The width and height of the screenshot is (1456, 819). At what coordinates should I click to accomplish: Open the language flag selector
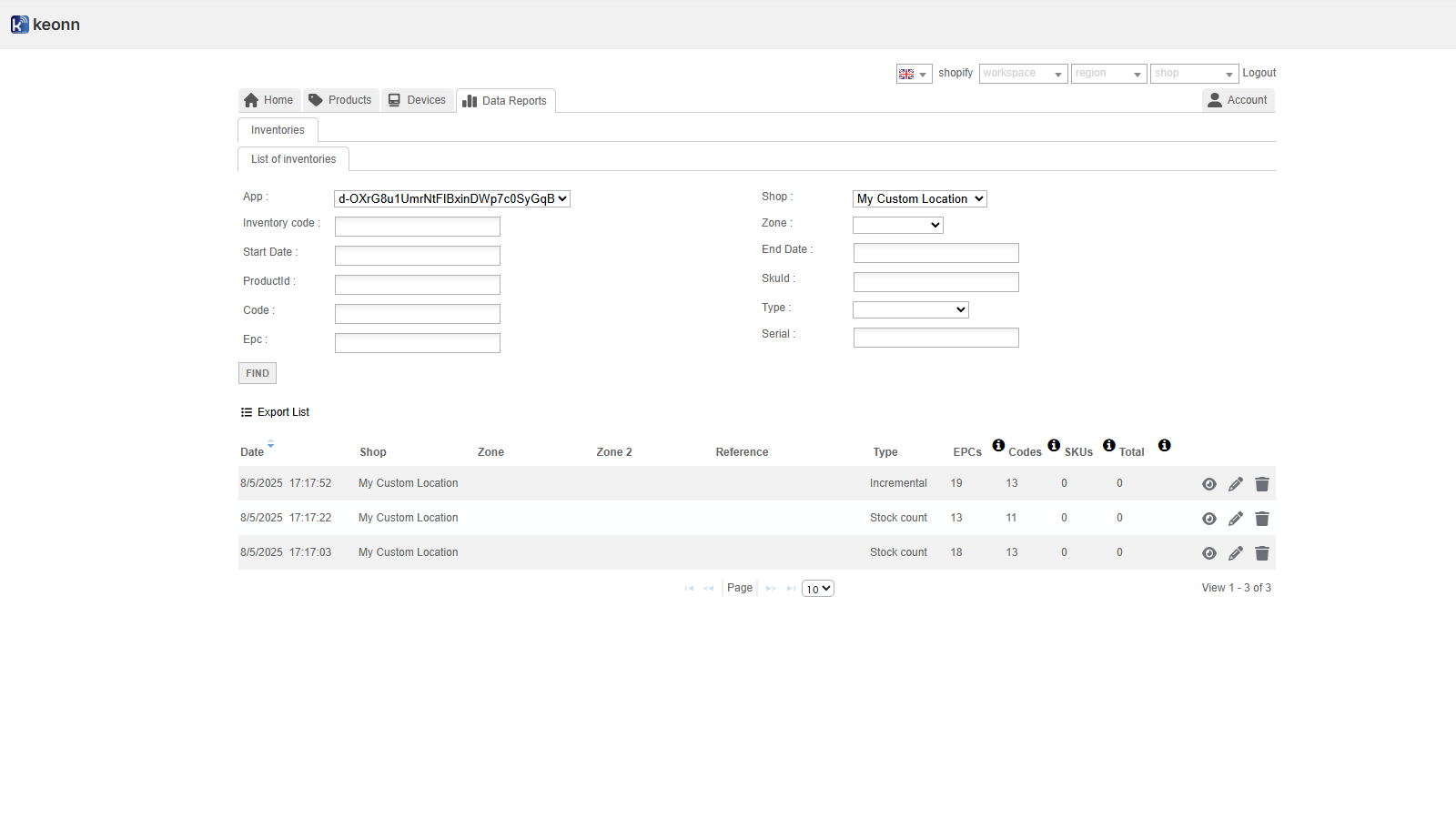(x=914, y=74)
